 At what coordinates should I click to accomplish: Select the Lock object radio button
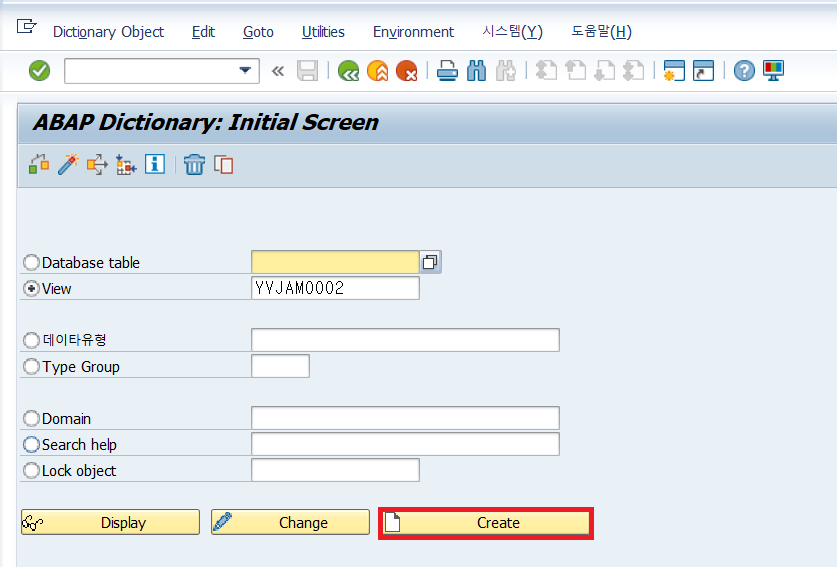31,471
